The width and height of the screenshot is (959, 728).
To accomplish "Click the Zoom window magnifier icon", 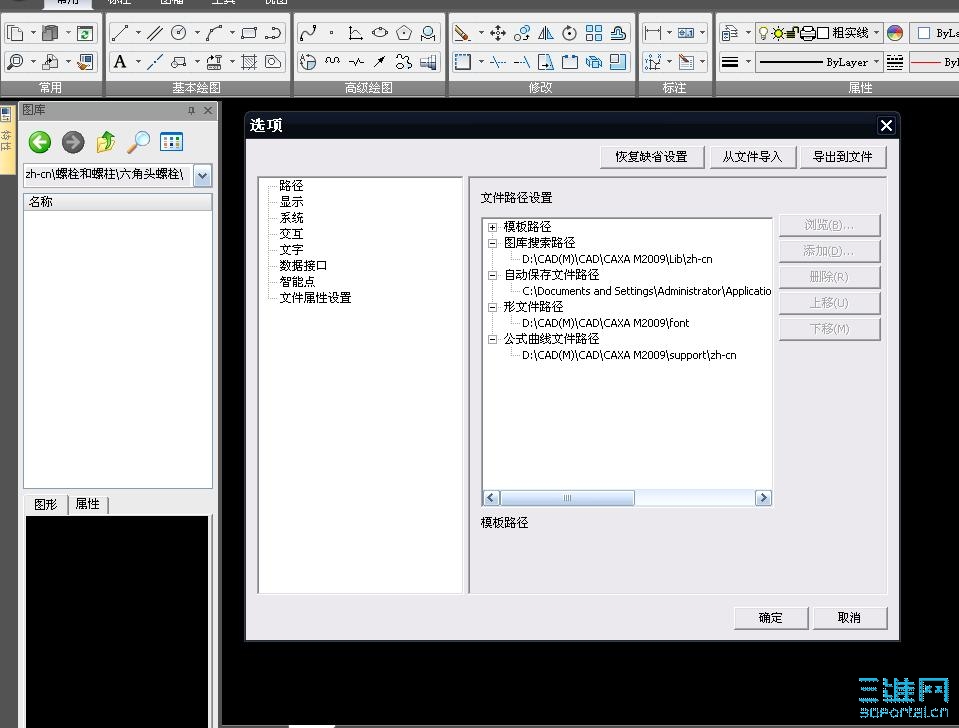I will [x=15, y=62].
